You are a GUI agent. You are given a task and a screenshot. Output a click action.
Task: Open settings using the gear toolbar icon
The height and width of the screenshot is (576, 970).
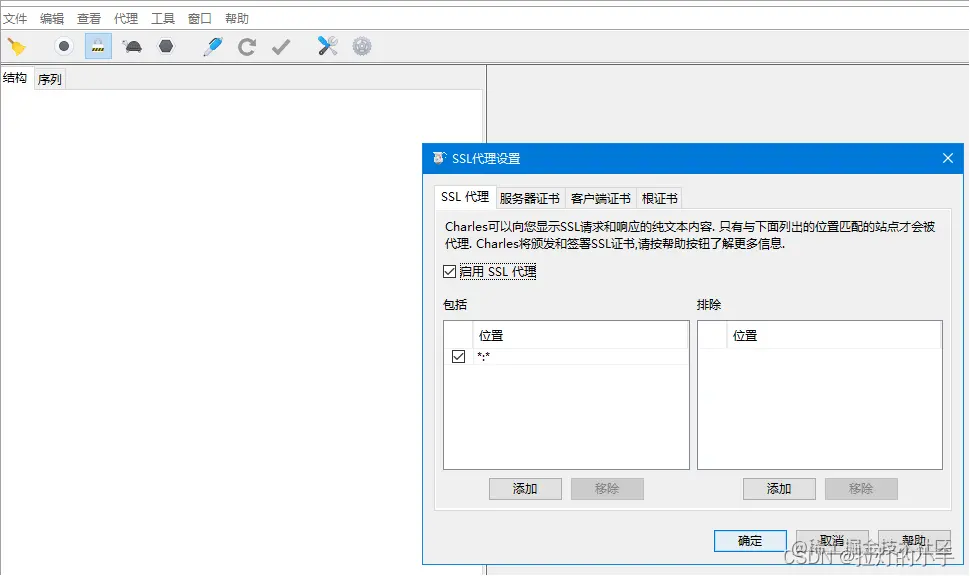pyautogui.click(x=360, y=45)
